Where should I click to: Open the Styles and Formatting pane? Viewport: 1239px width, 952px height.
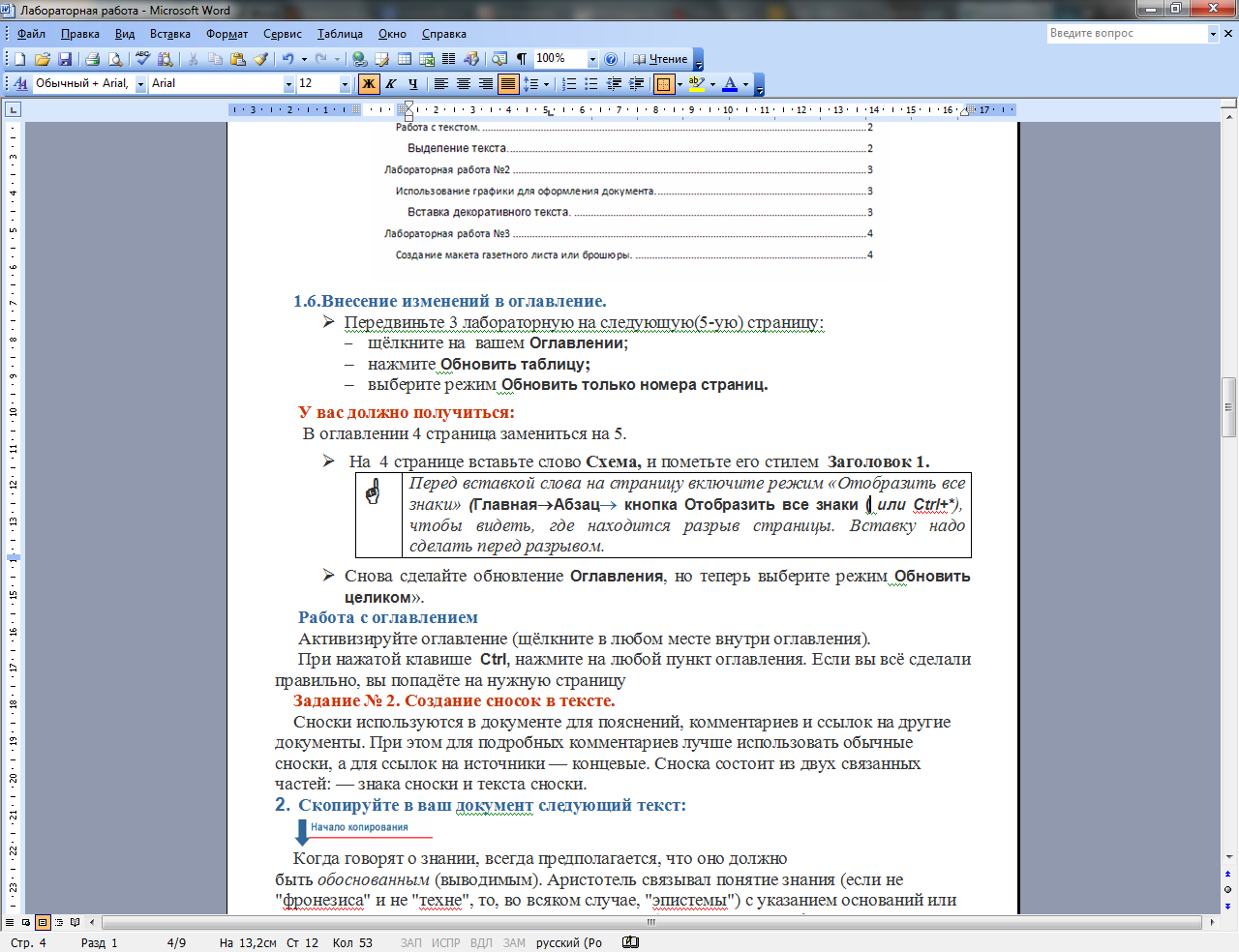pyautogui.click(x=20, y=84)
